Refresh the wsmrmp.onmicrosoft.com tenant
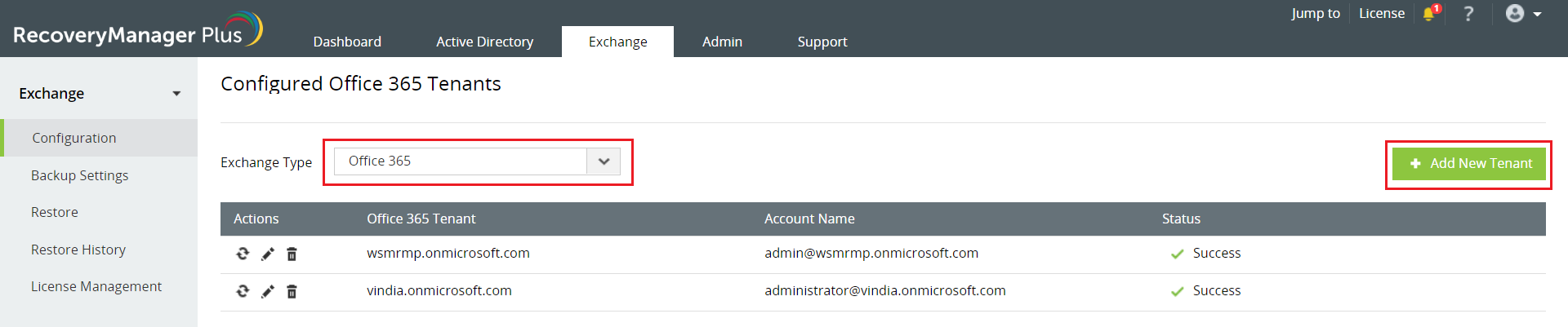This screenshot has height=327, width=1568. (x=243, y=254)
